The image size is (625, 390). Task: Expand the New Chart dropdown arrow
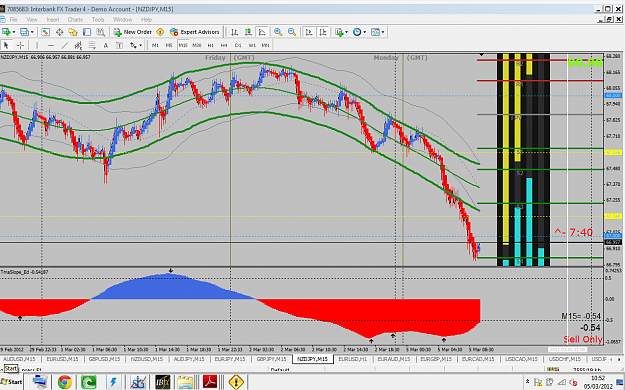(x=14, y=32)
